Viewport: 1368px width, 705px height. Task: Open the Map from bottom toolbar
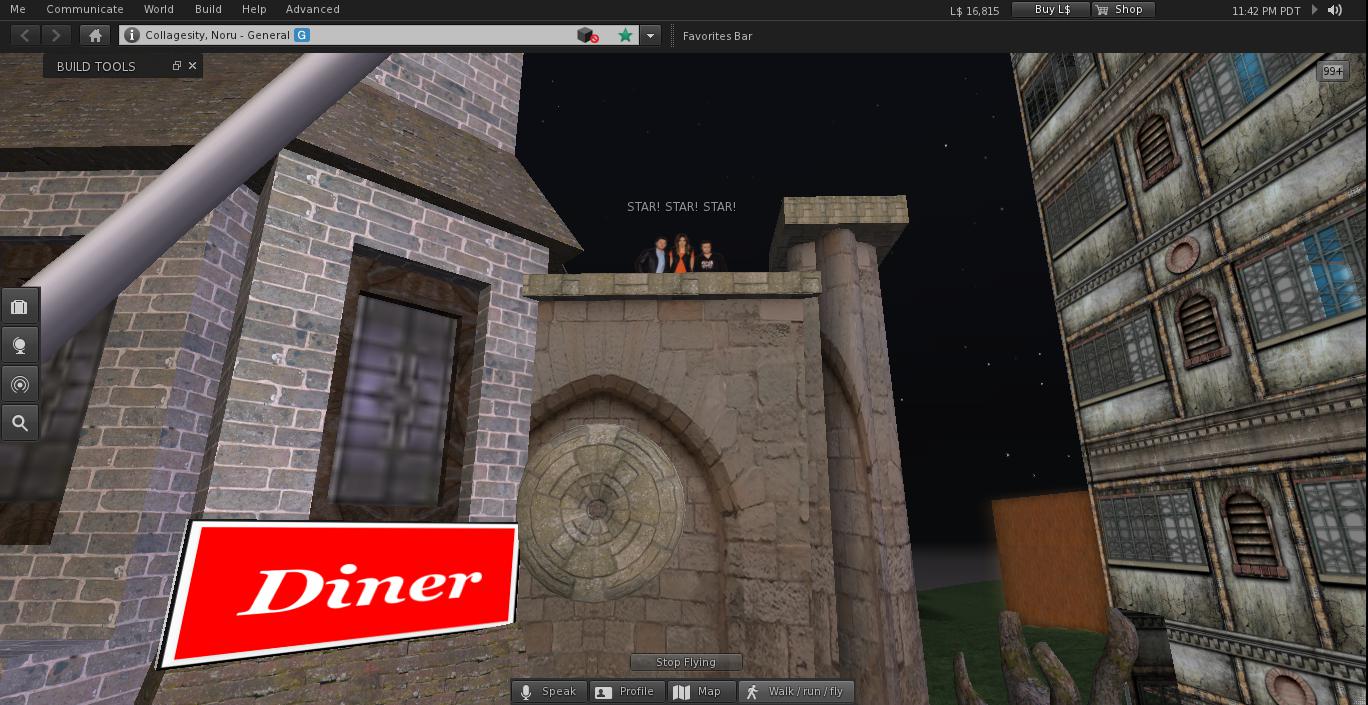(697, 691)
